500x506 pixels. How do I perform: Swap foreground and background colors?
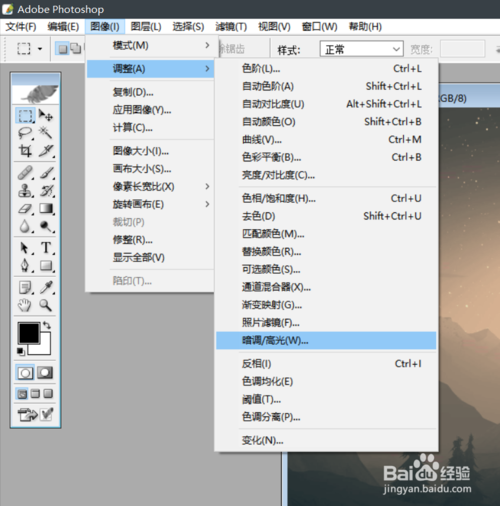(x=47, y=325)
